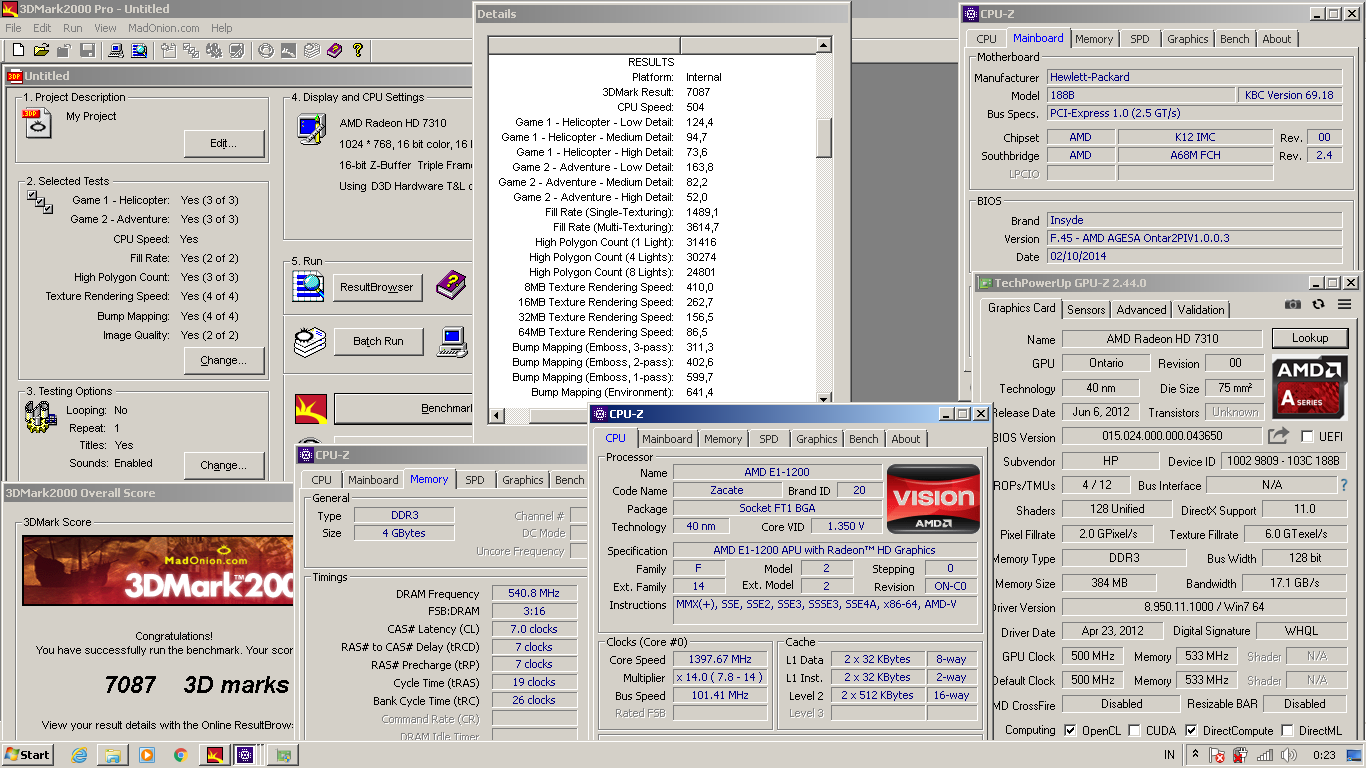This screenshot has width=1366, height=768.
Task: Click the system clock in the taskbar
Action: click(1325, 755)
